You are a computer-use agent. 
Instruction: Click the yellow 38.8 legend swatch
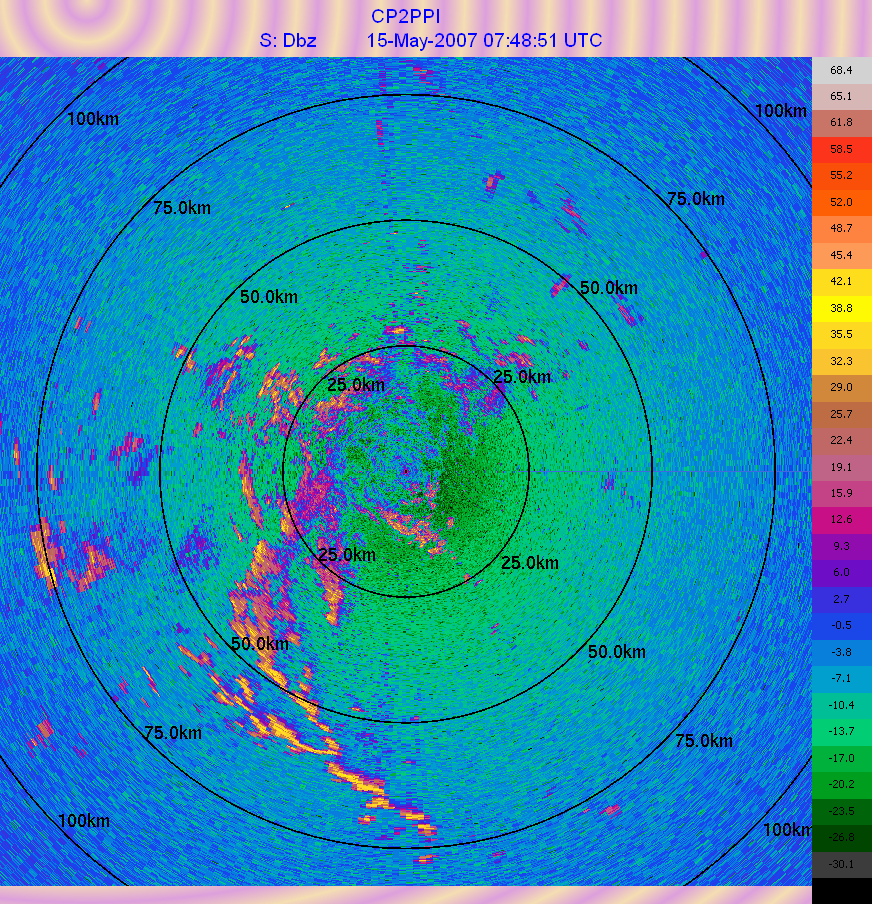(841, 308)
